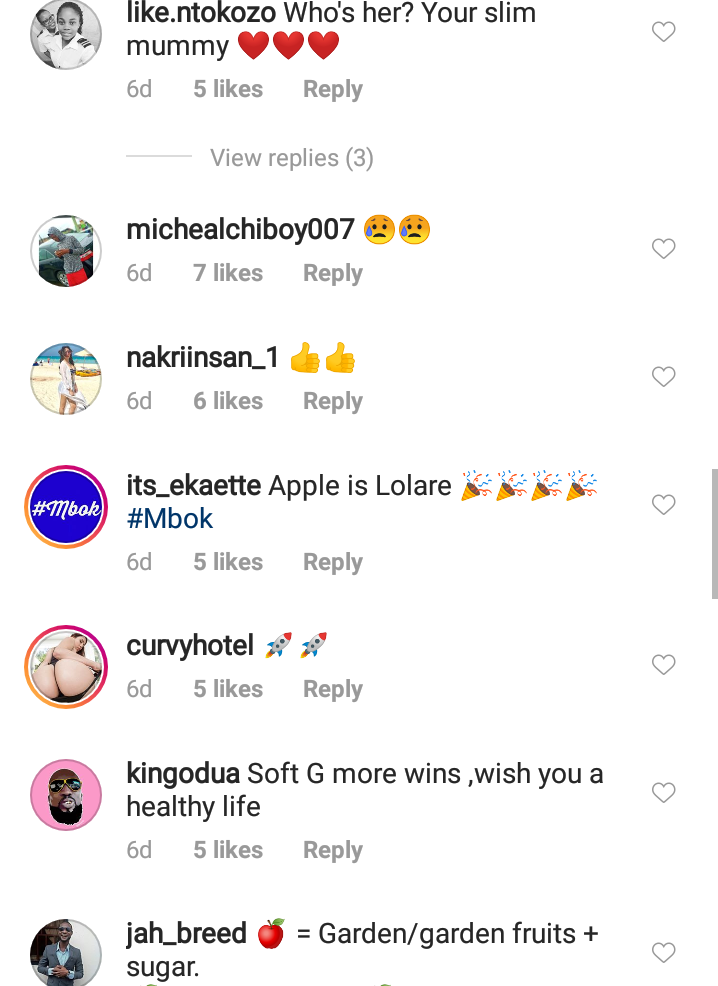Like the comment by like.ntokozo
Screen dimensions: 718x986
[663, 31]
